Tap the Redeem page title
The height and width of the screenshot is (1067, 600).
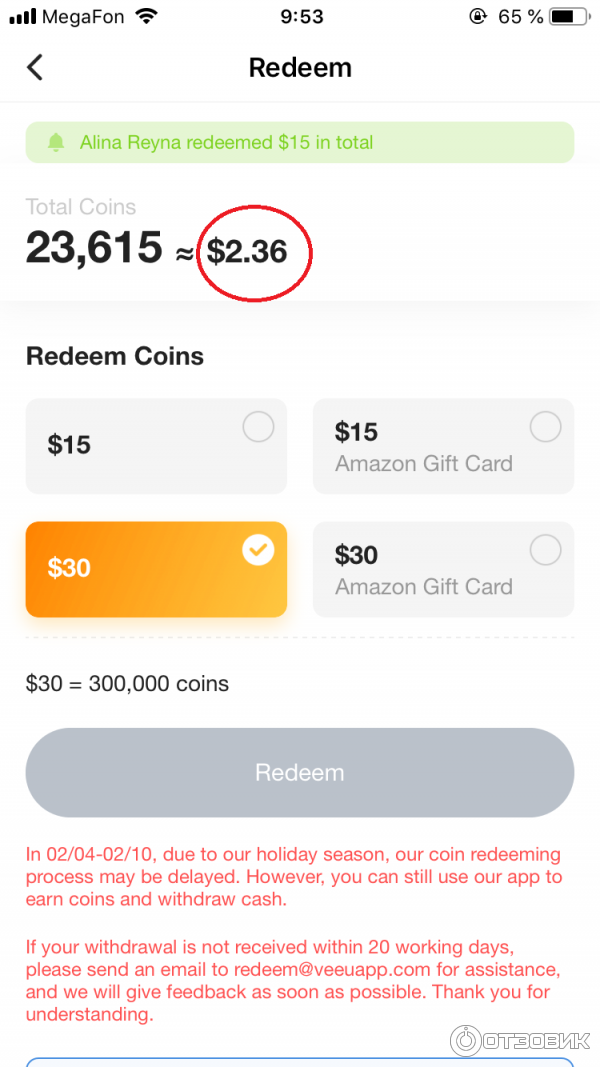pyautogui.click(x=300, y=67)
